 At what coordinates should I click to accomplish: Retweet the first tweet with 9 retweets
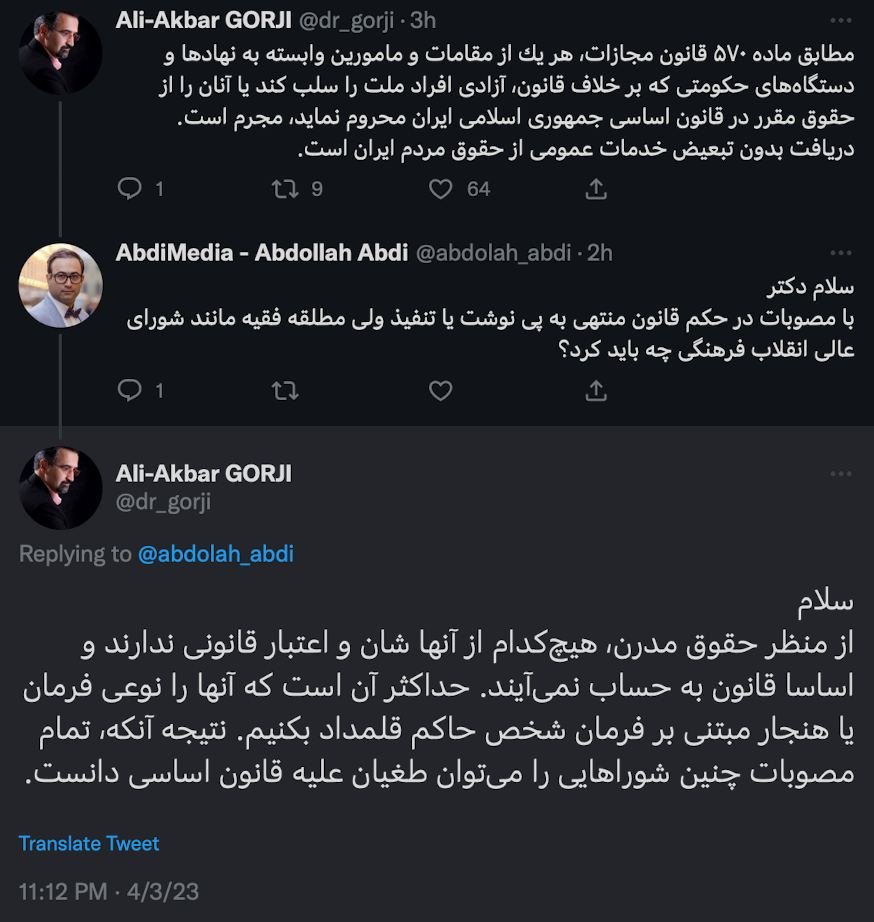(x=285, y=189)
